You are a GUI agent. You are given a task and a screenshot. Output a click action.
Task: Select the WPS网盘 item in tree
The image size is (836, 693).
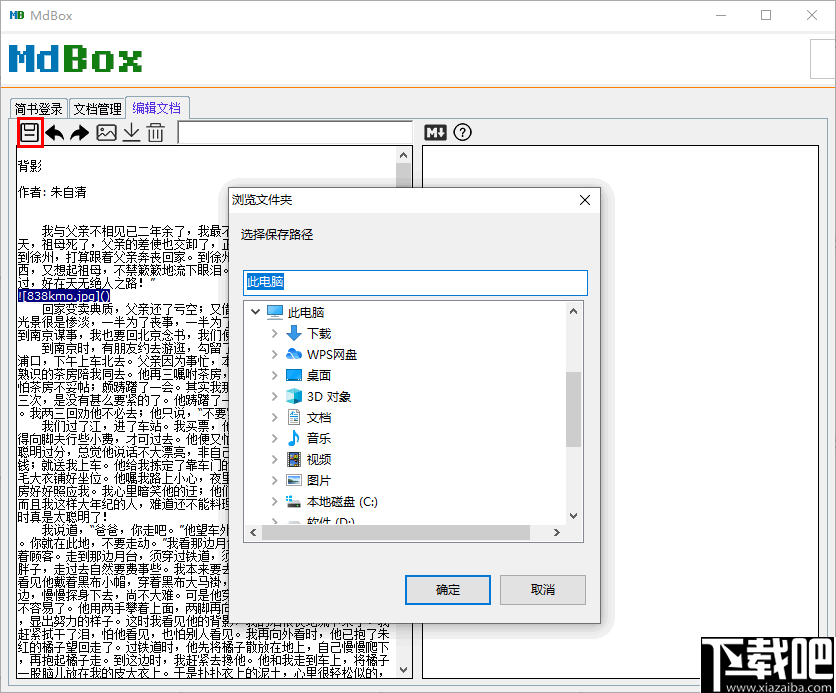[332, 354]
